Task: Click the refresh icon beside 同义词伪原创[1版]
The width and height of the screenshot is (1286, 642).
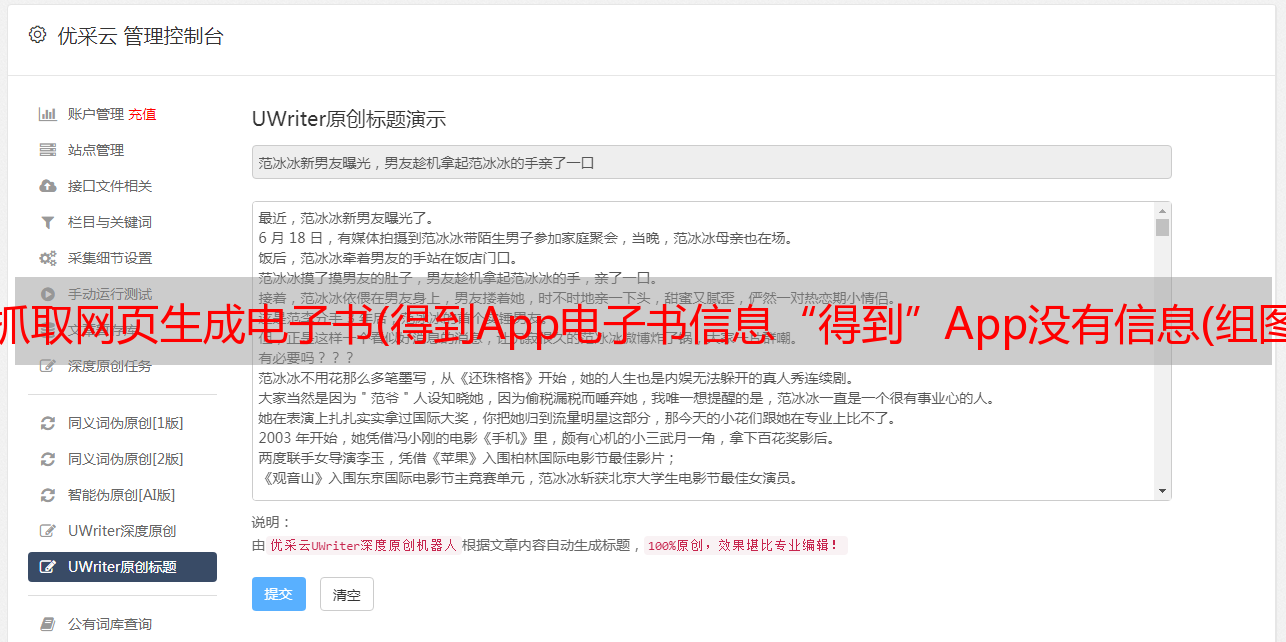Action: coord(47,423)
